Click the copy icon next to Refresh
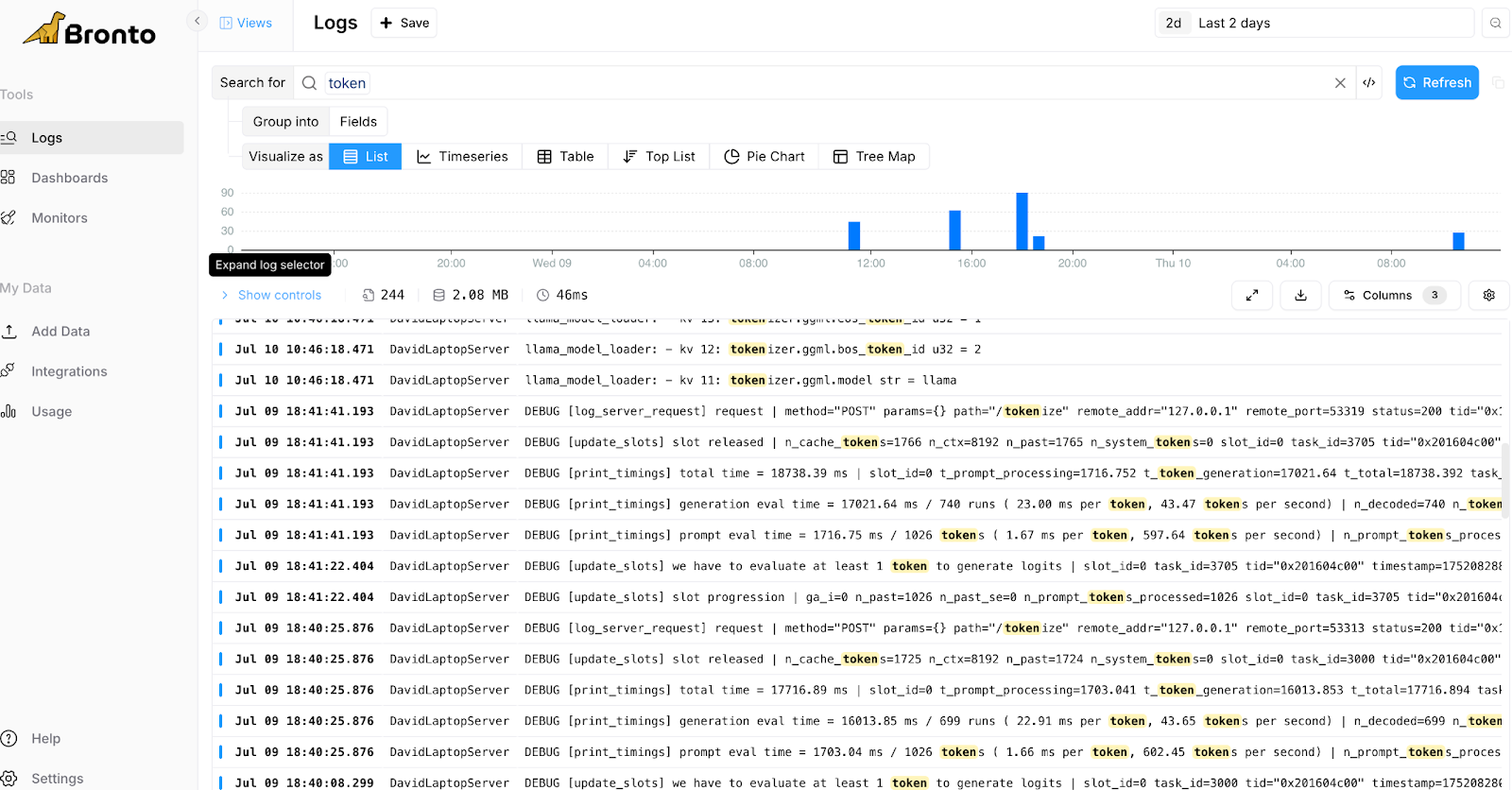The height and width of the screenshot is (790, 1512). click(1498, 83)
